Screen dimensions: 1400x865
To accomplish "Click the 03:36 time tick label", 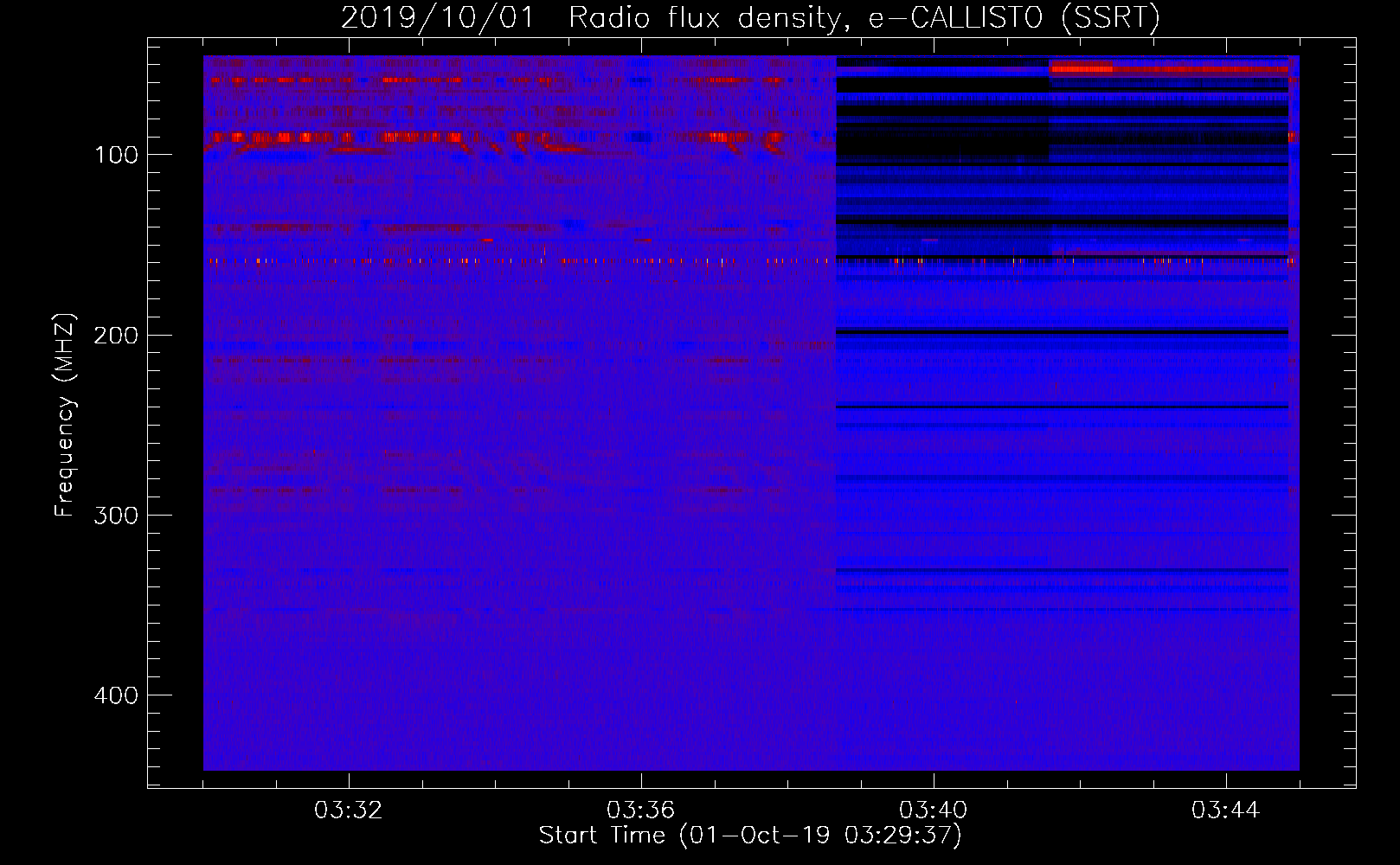I will tap(641, 811).
